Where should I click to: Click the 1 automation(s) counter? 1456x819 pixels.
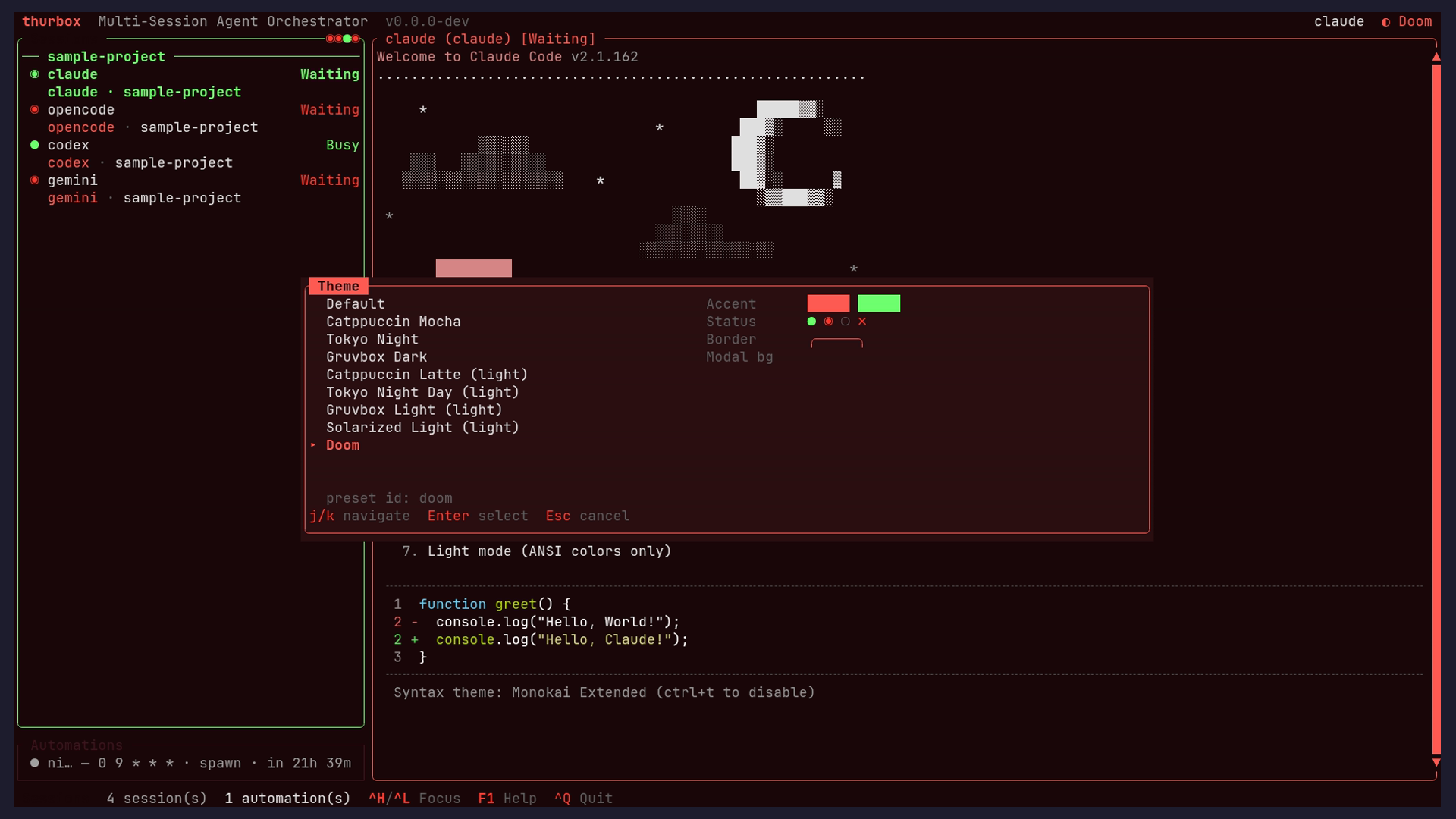tap(287, 799)
